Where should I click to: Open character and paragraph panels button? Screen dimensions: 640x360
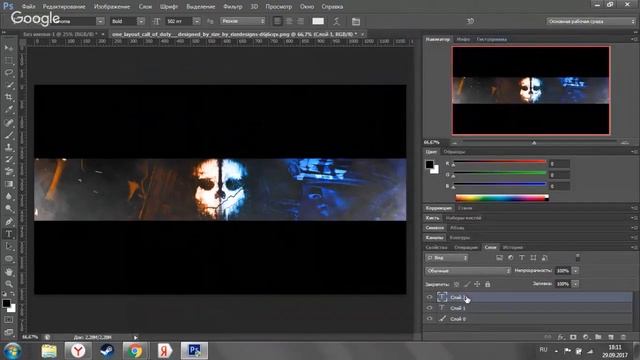356,21
